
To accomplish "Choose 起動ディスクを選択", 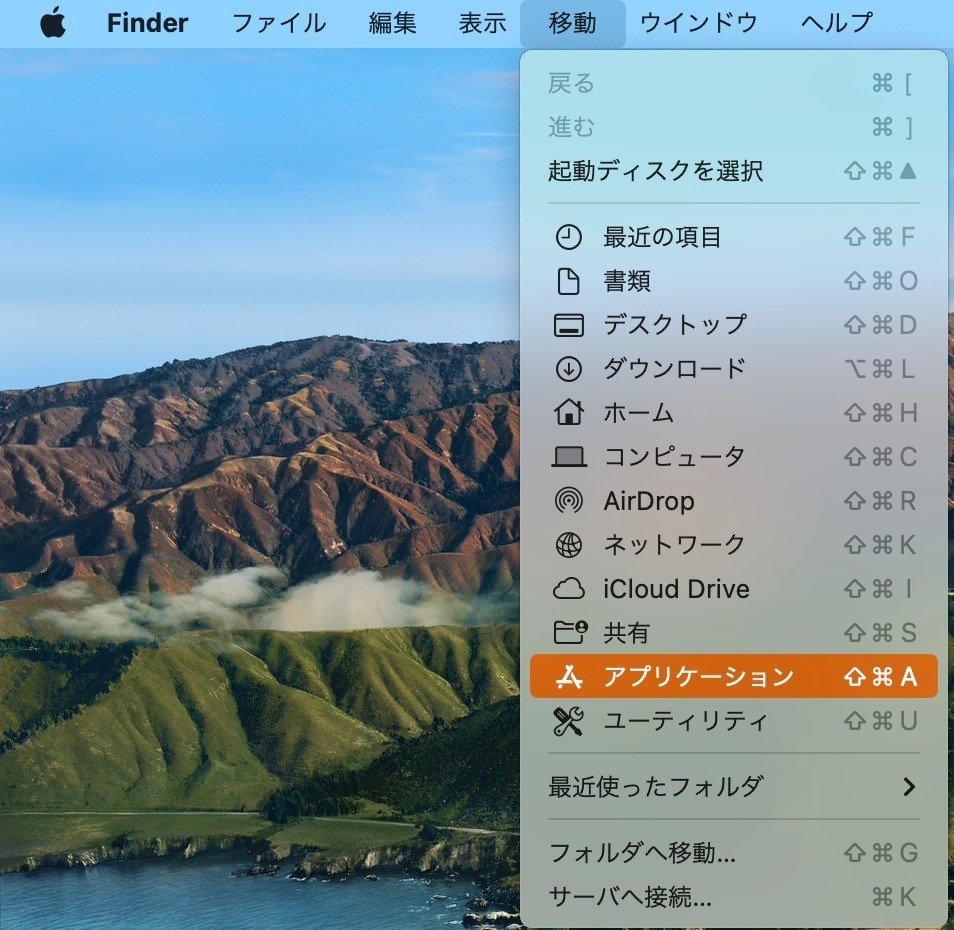I will click(733, 171).
